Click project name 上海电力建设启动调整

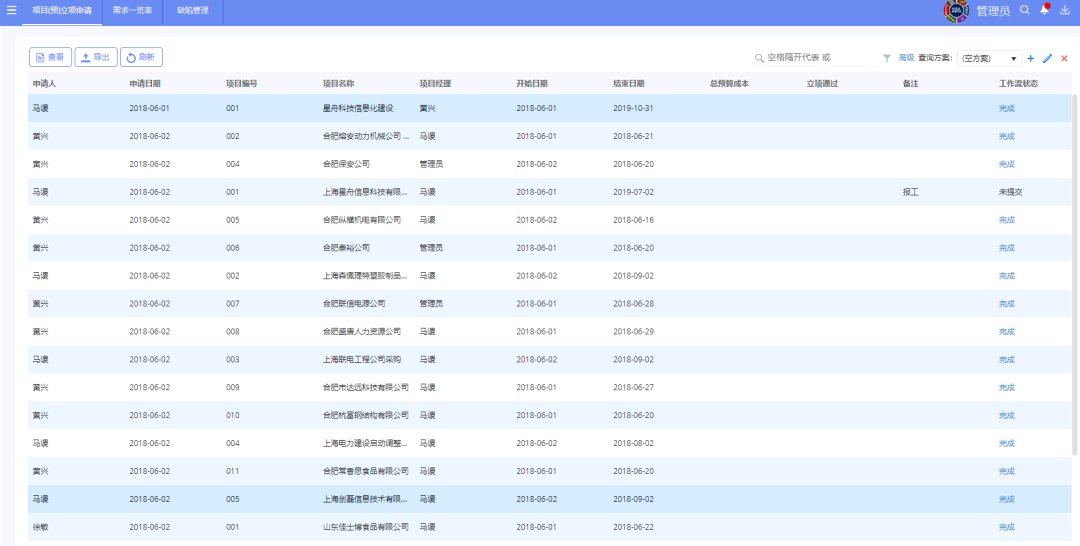[366, 443]
